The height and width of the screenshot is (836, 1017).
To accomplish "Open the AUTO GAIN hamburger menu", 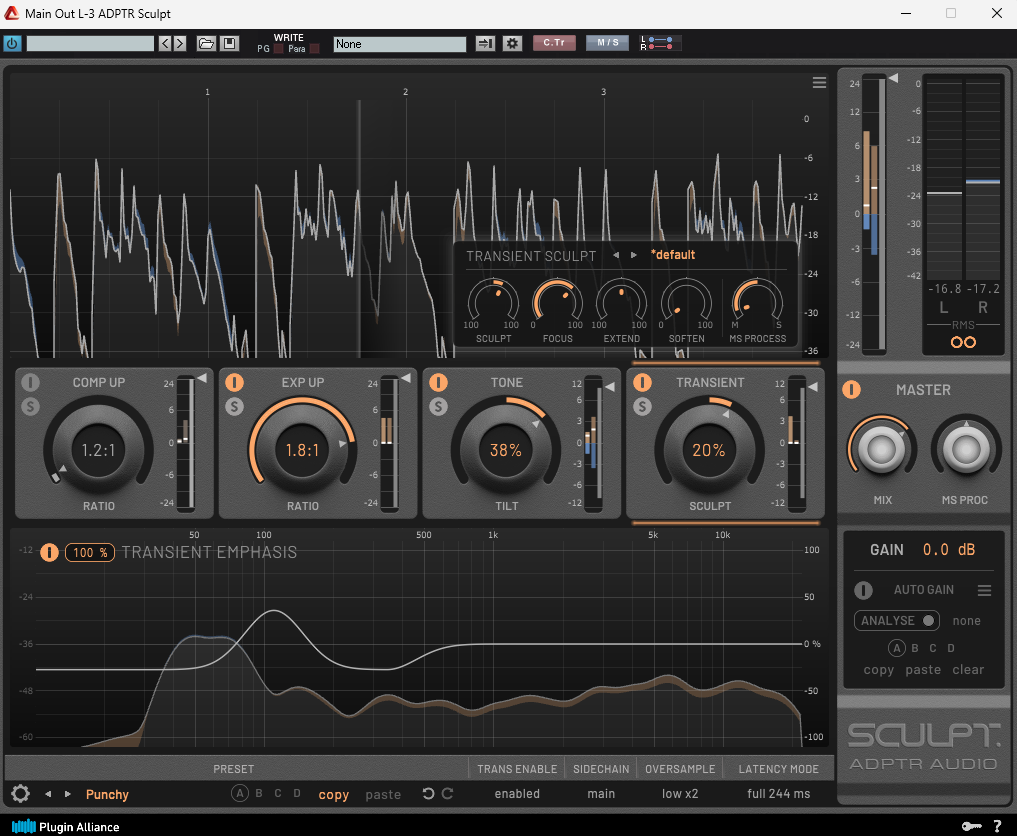I will tap(984, 590).
